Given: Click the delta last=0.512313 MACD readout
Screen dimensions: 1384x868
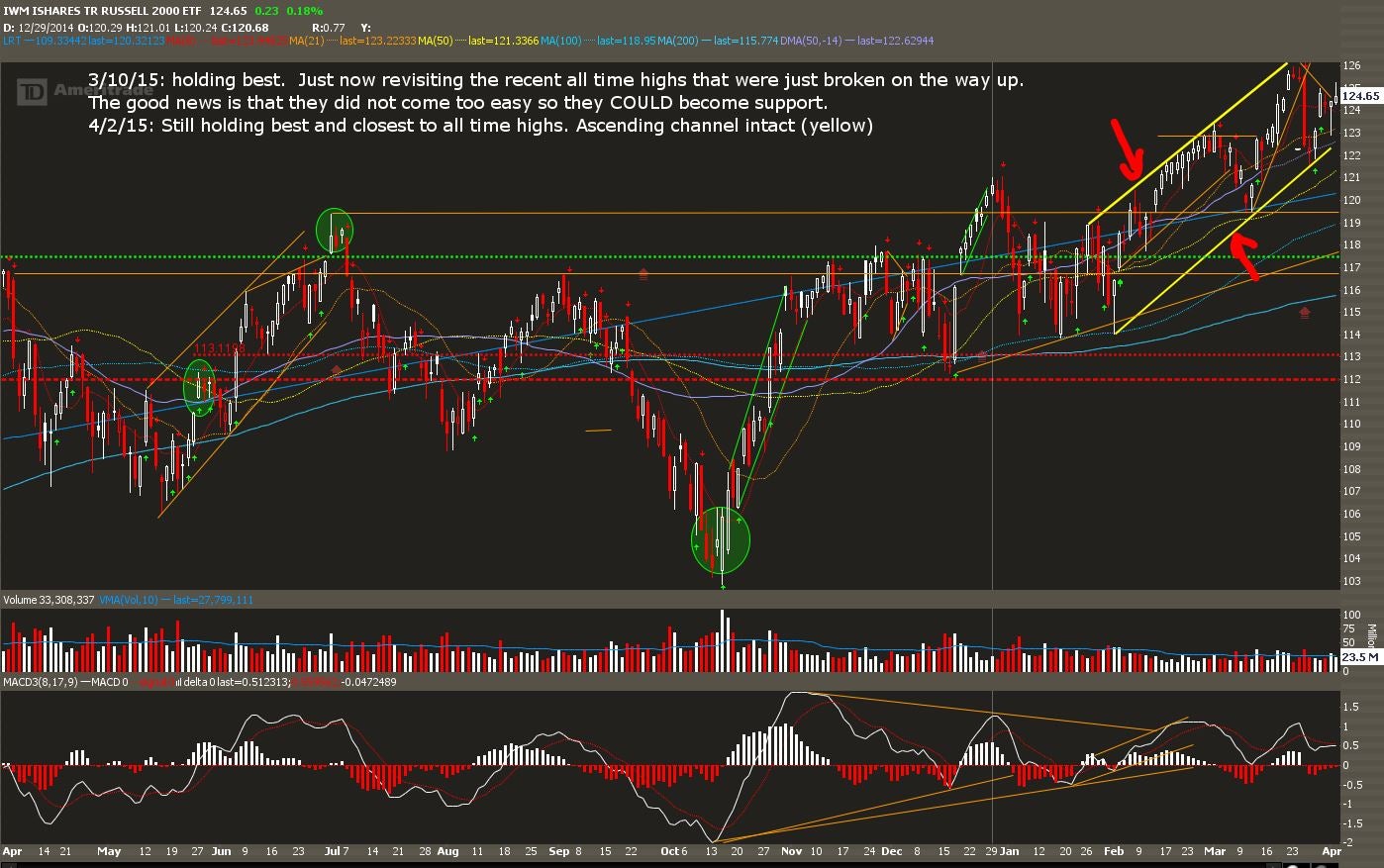Looking at the screenshot, I should [238, 682].
